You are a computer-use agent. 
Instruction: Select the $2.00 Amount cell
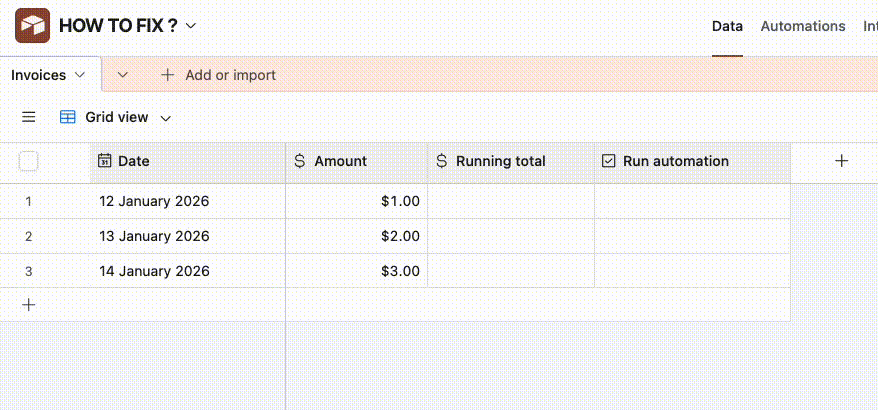tap(356, 236)
